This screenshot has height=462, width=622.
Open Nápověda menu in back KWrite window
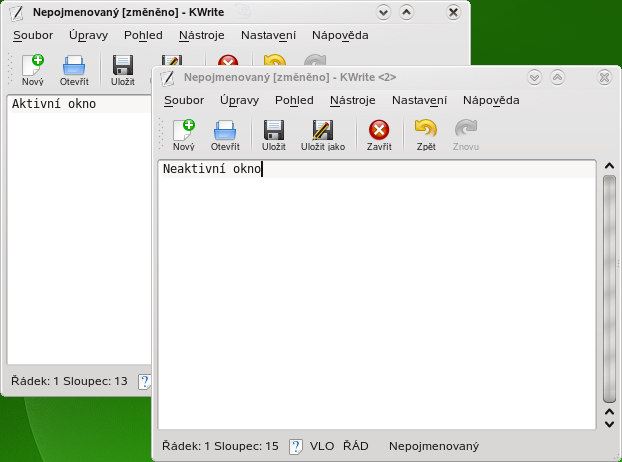tap(340, 35)
